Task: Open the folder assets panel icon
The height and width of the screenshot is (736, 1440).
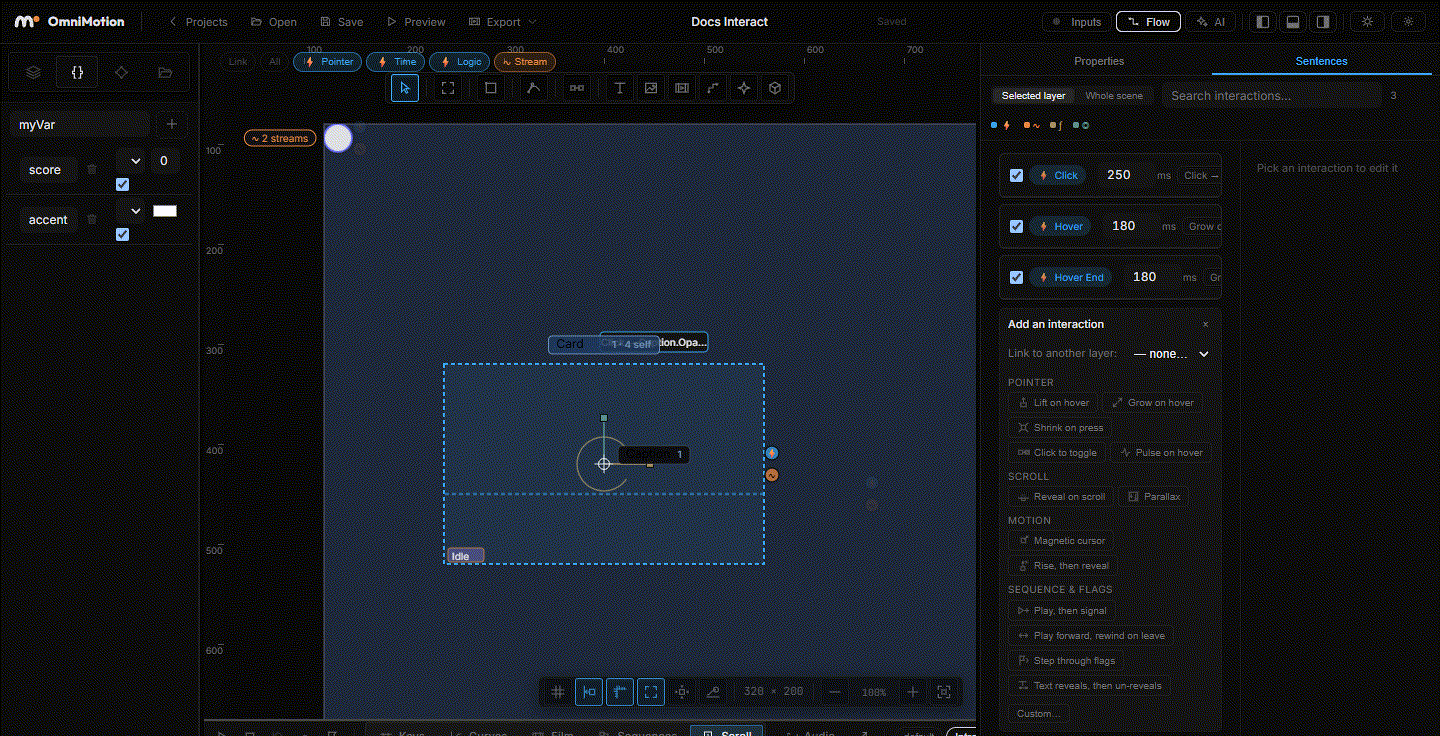Action: (165, 72)
